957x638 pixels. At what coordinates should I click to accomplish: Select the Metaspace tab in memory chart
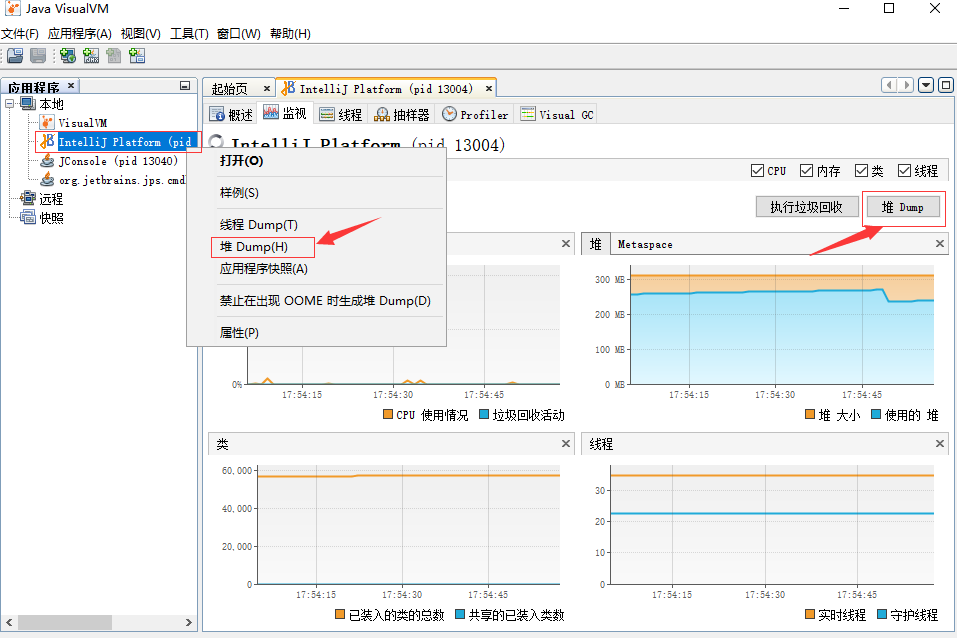(645, 244)
